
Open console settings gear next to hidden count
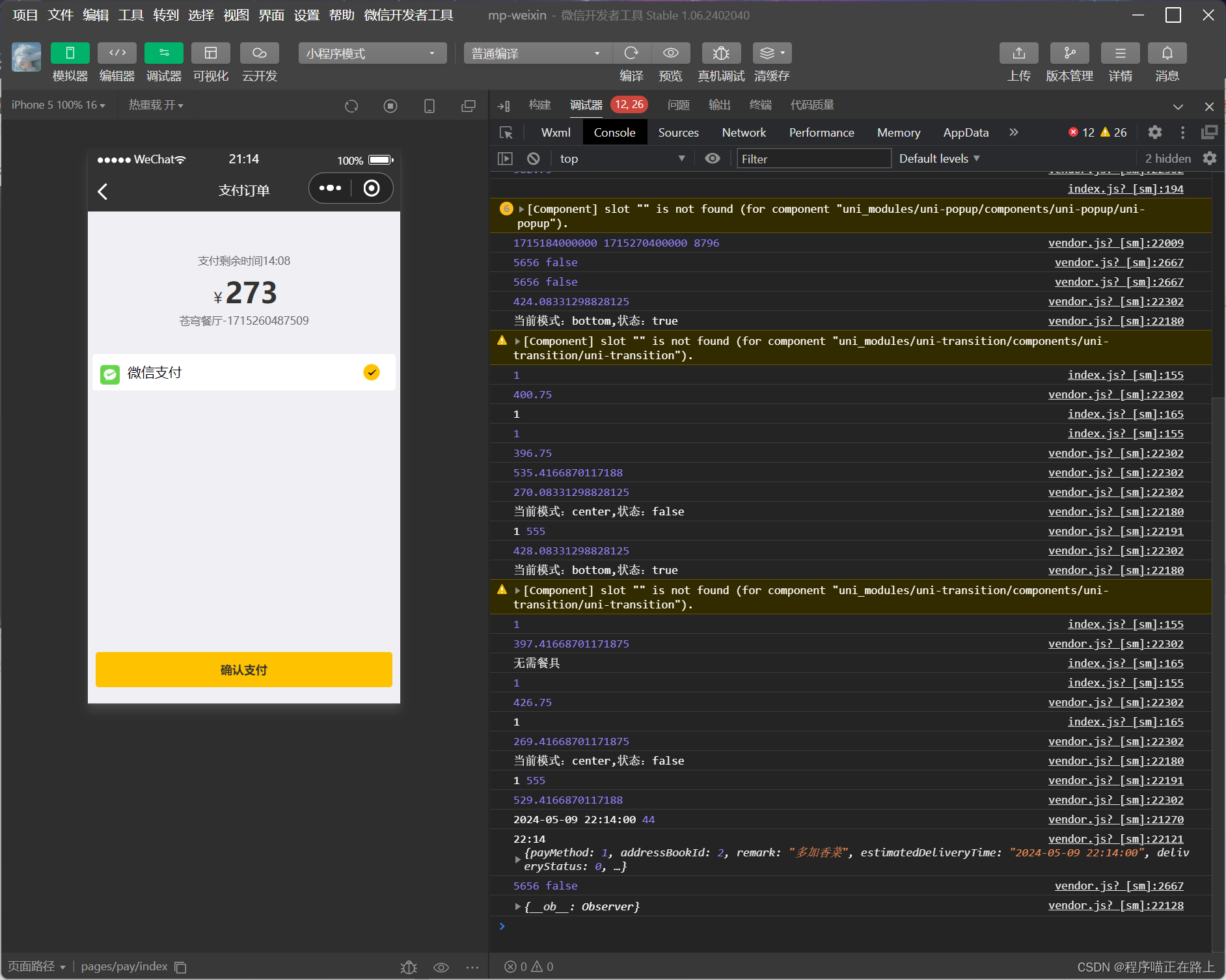1210,158
